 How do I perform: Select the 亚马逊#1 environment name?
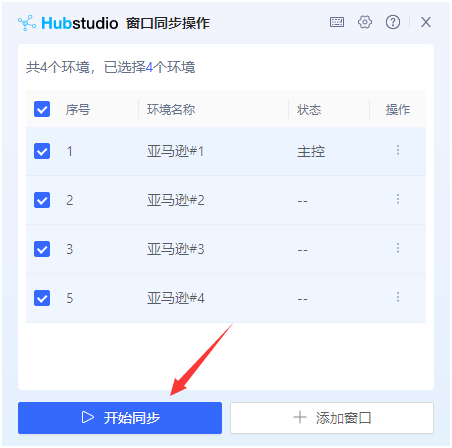(x=175, y=151)
